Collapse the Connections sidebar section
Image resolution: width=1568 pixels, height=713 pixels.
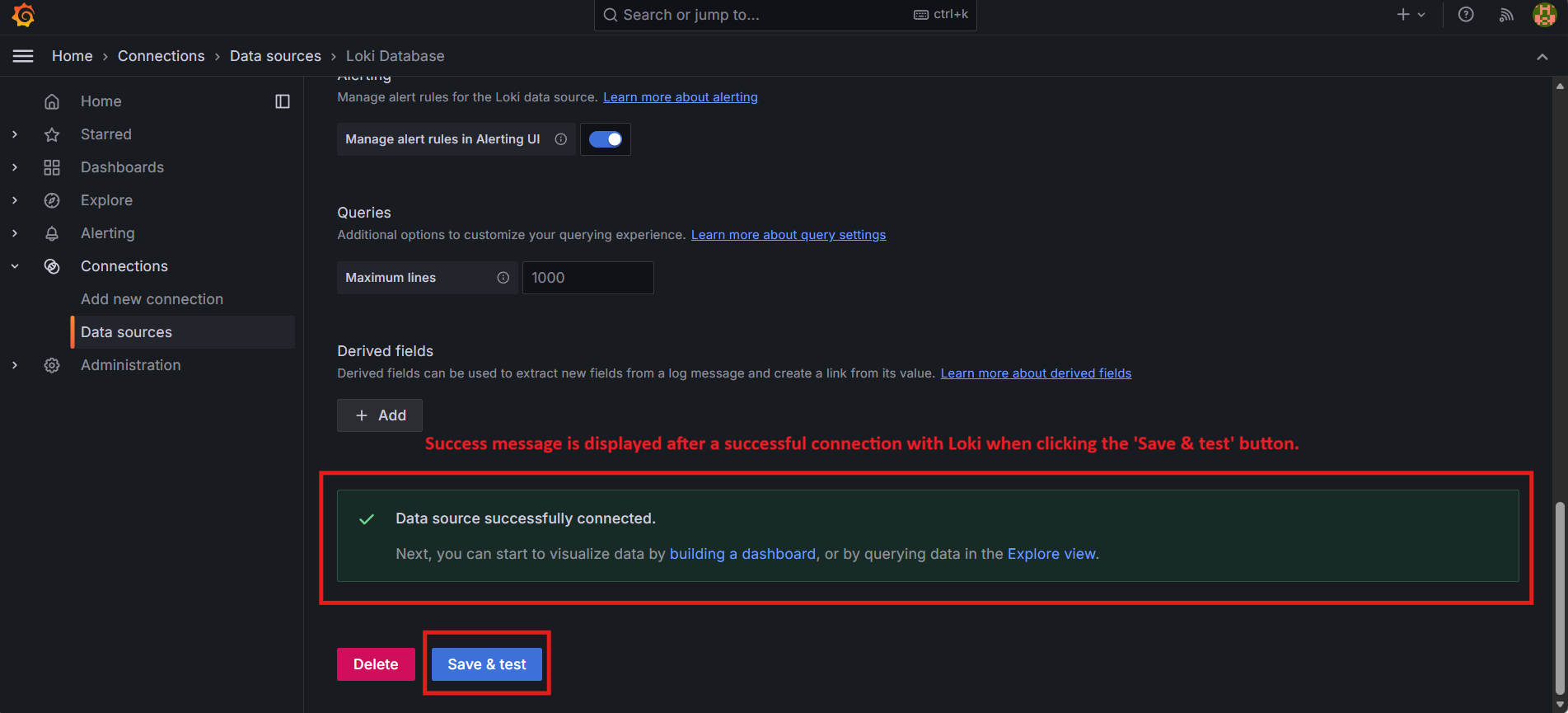(x=15, y=266)
